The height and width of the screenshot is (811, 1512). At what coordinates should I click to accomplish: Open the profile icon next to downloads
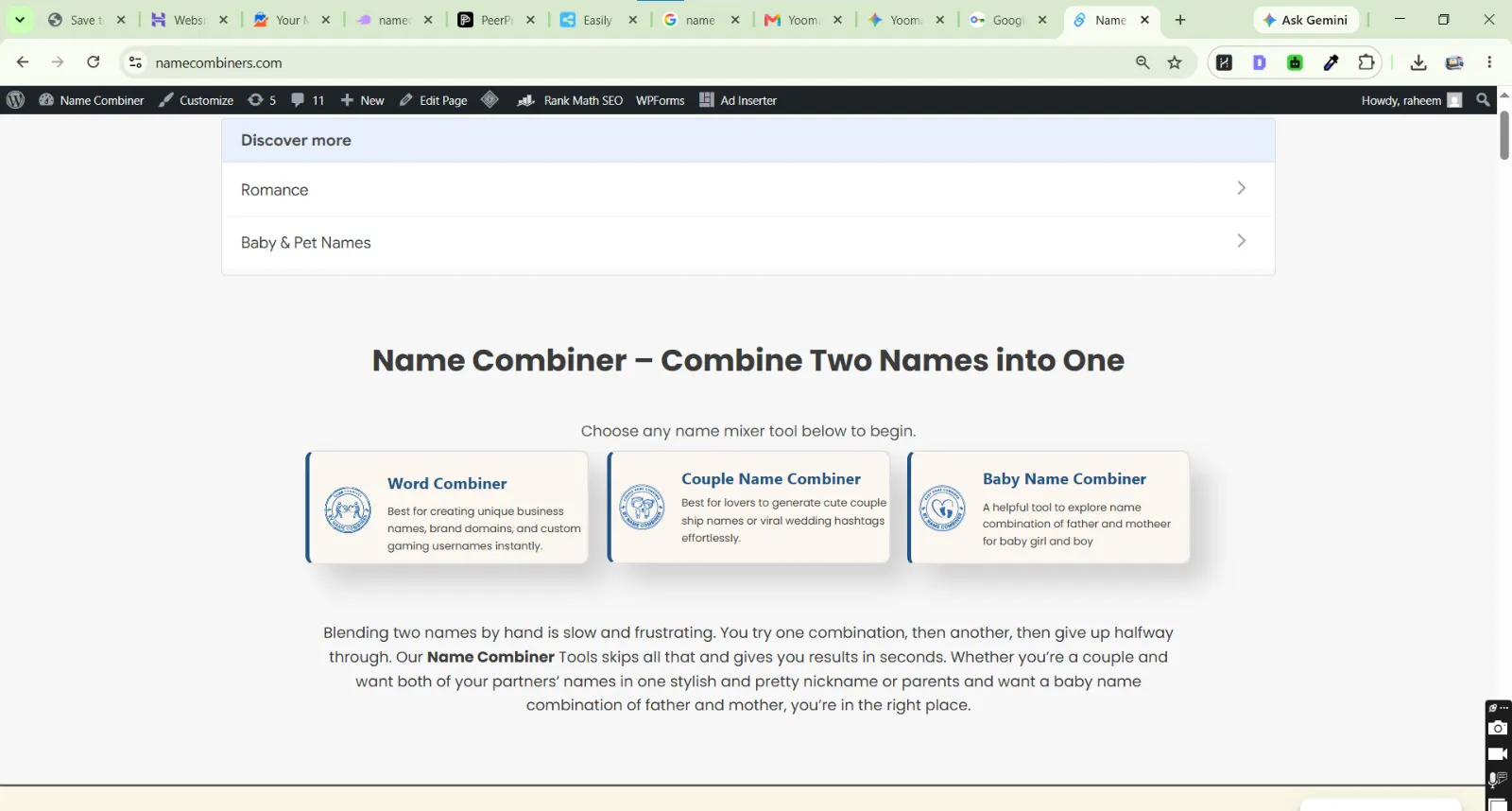point(1454,62)
